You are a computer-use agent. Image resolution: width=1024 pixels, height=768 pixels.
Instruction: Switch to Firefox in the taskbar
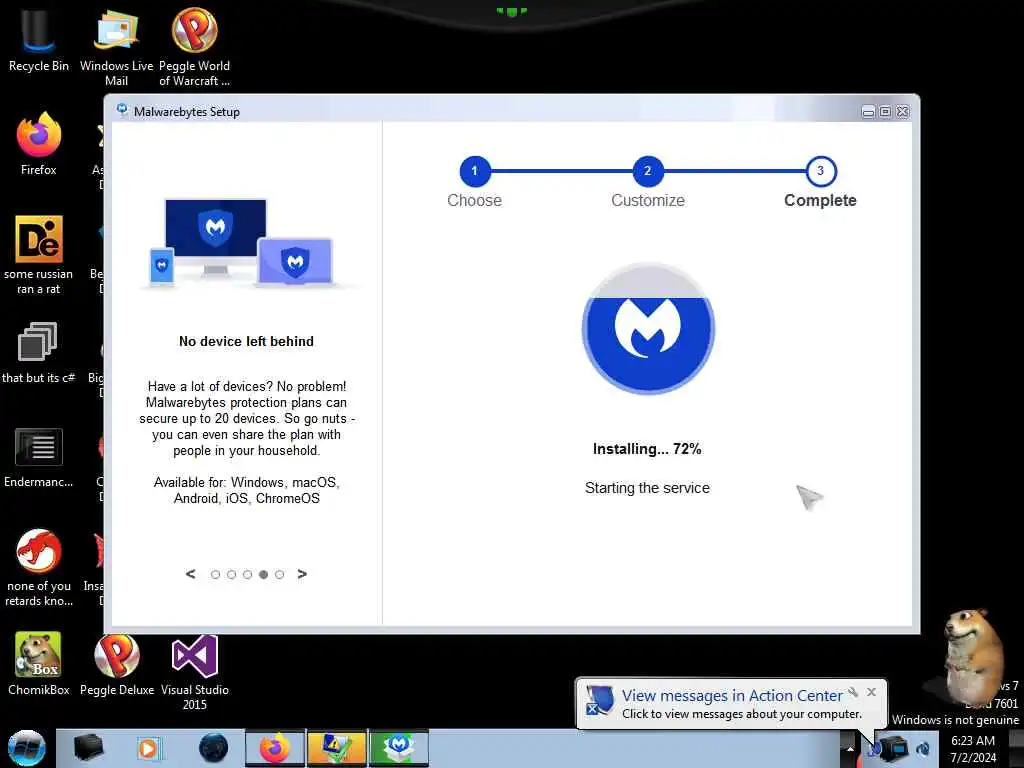click(x=275, y=748)
